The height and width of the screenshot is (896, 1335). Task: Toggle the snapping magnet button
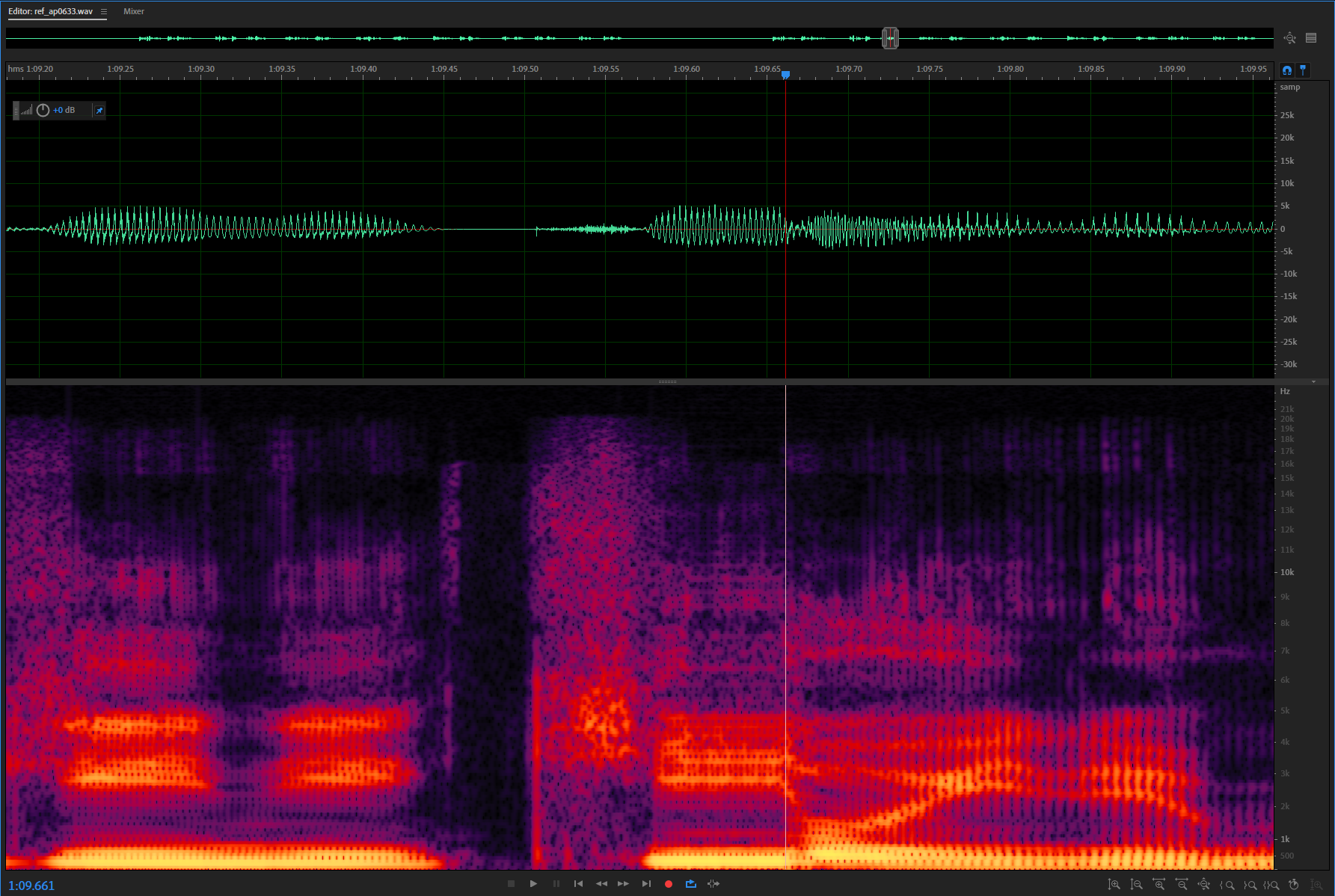[1286, 70]
